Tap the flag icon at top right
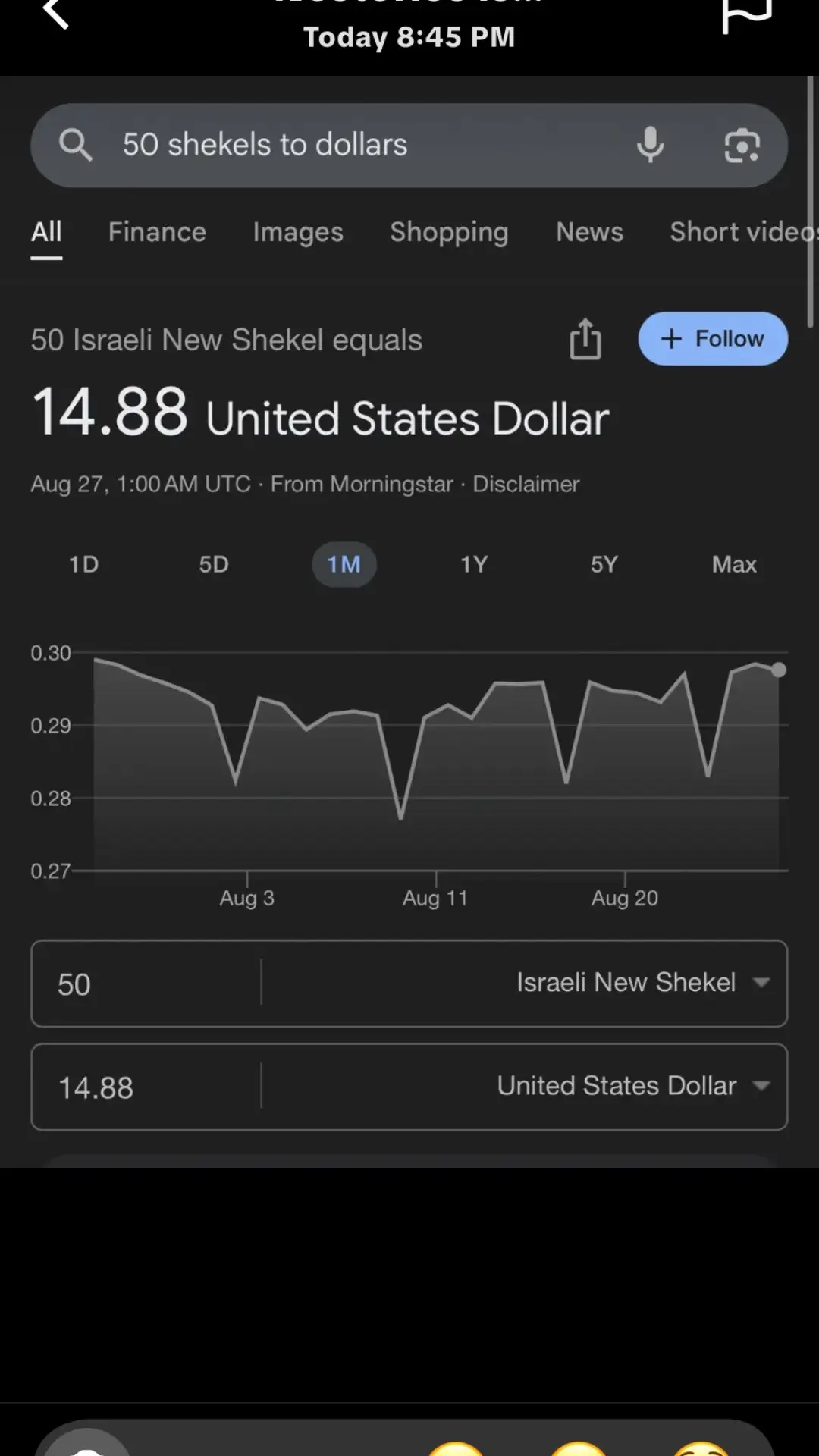819x1456 pixels. coord(746,14)
